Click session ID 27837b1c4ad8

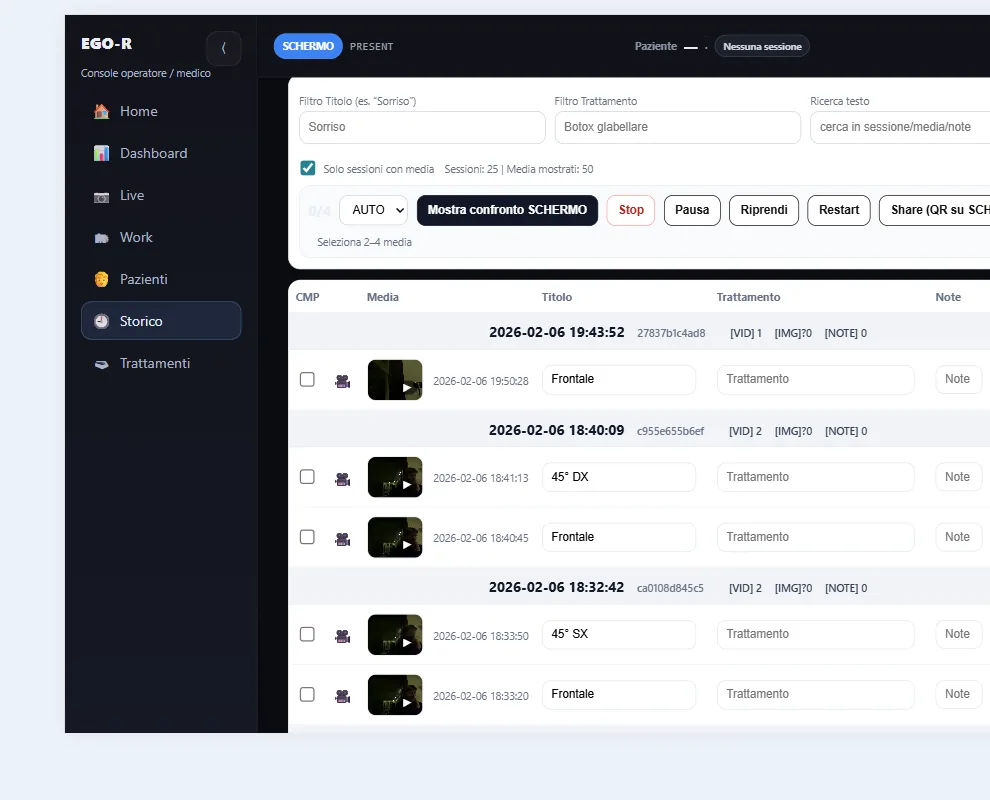click(671, 333)
